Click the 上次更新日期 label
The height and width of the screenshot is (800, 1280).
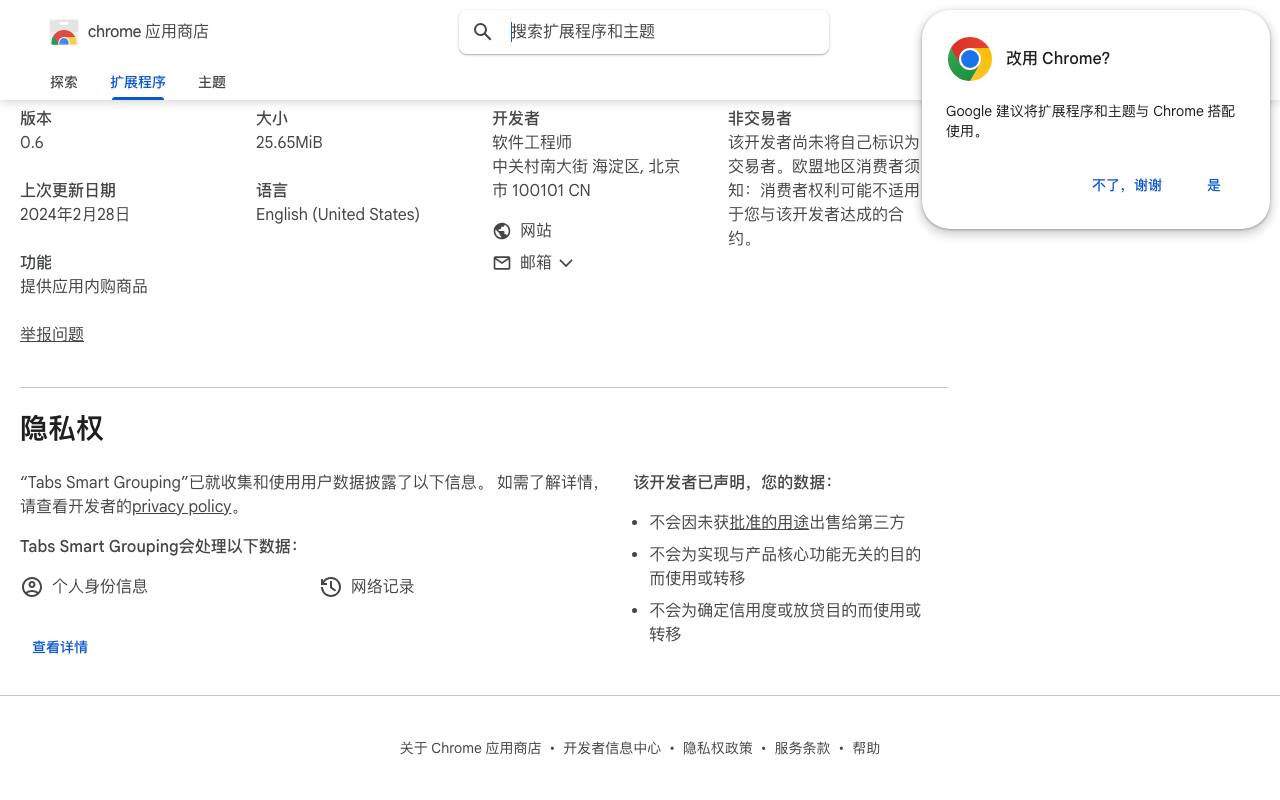pos(68,191)
